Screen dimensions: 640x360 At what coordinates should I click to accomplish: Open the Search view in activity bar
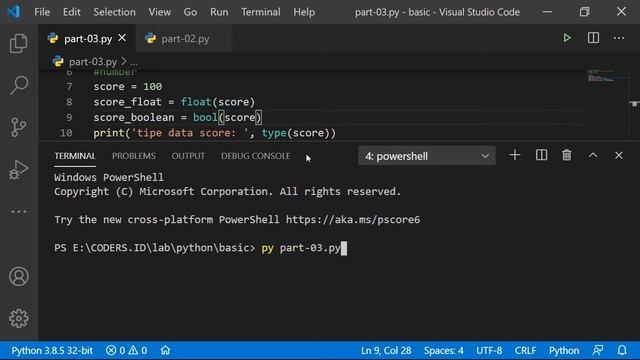click(x=19, y=85)
